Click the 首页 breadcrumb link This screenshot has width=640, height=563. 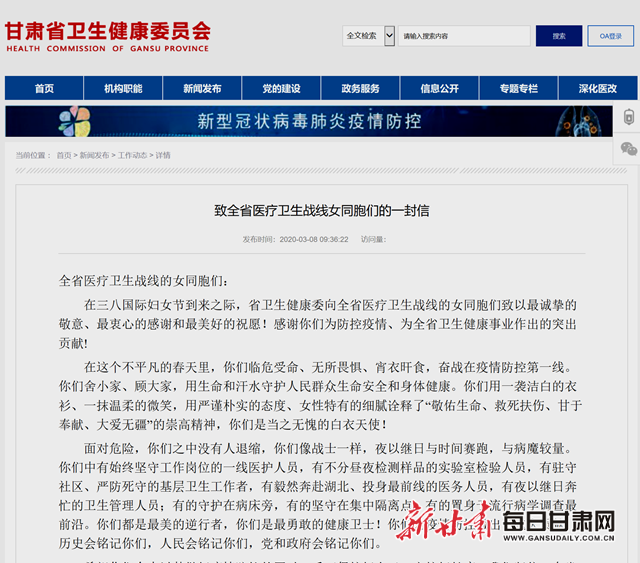[x=63, y=155]
